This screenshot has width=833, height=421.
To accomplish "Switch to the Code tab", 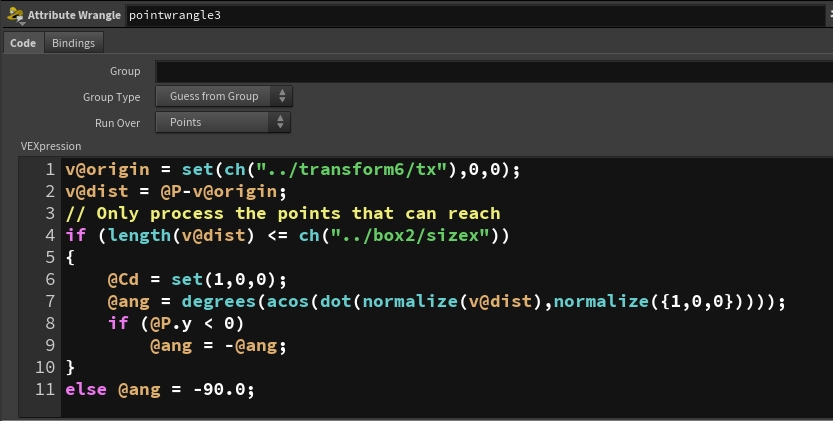I will (22, 43).
